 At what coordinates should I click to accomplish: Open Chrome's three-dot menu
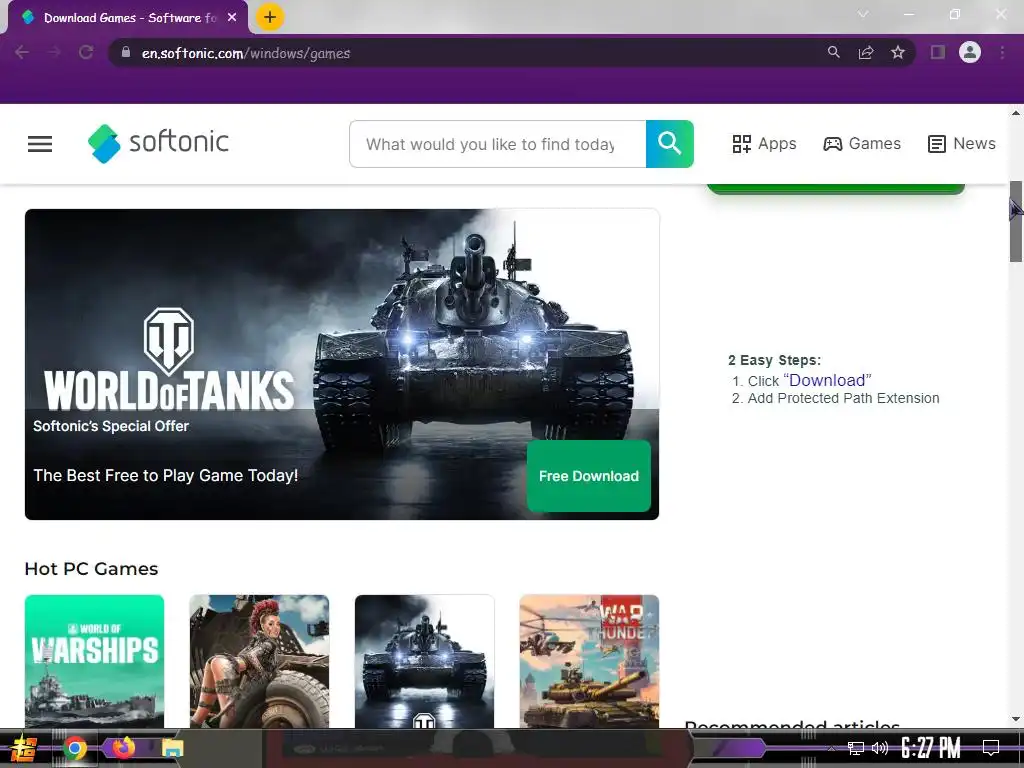click(x=1002, y=52)
